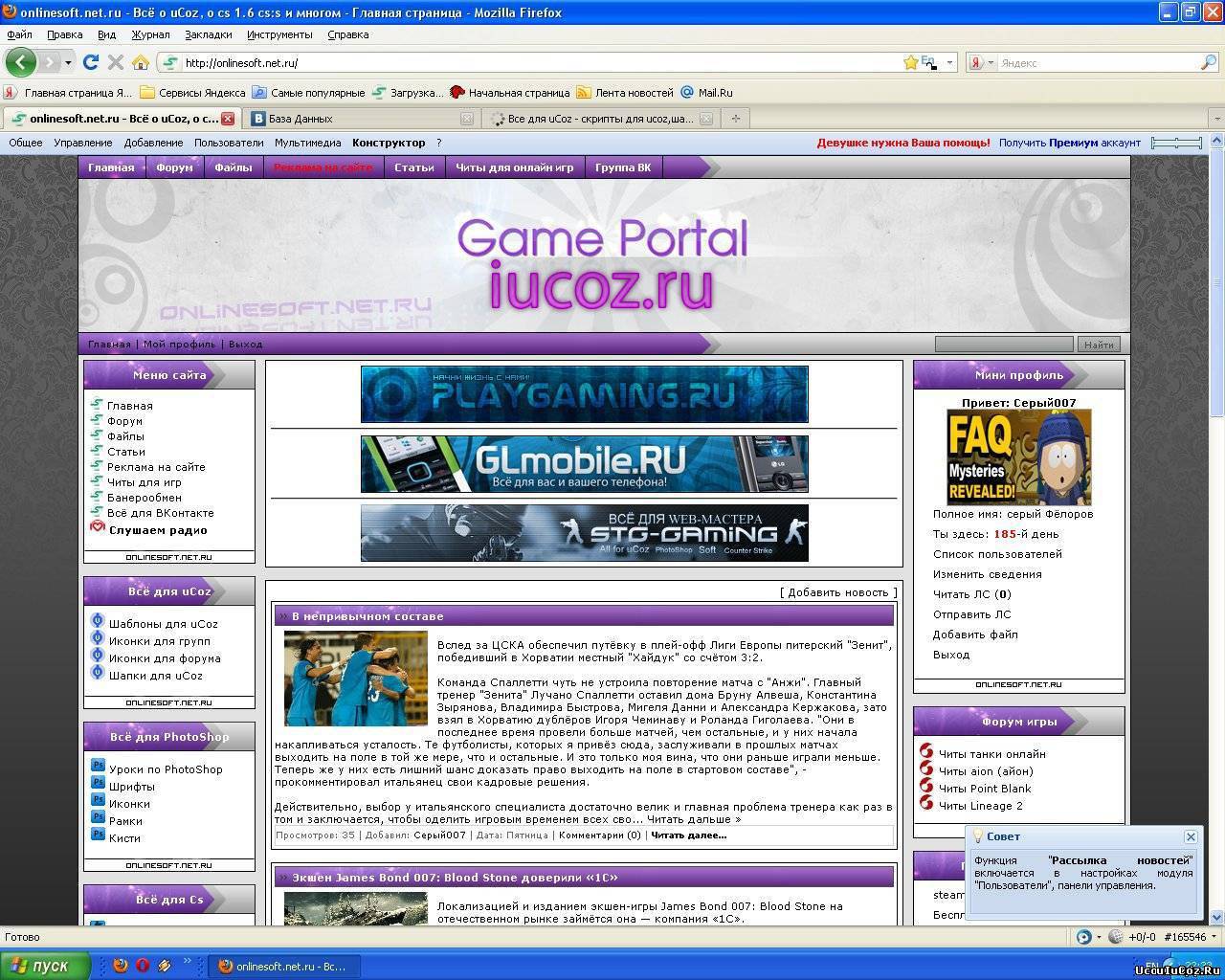Click the admin bar question mark help

(439, 143)
